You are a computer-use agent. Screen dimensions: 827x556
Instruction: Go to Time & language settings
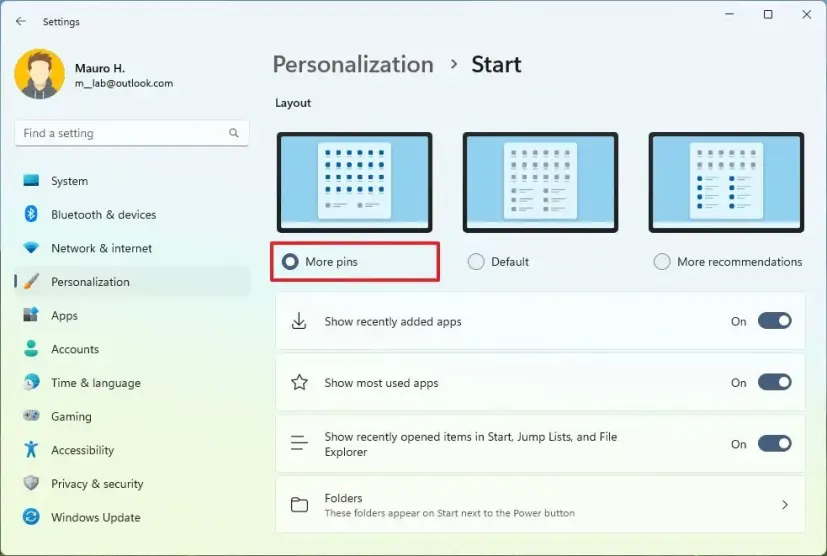point(95,383)
